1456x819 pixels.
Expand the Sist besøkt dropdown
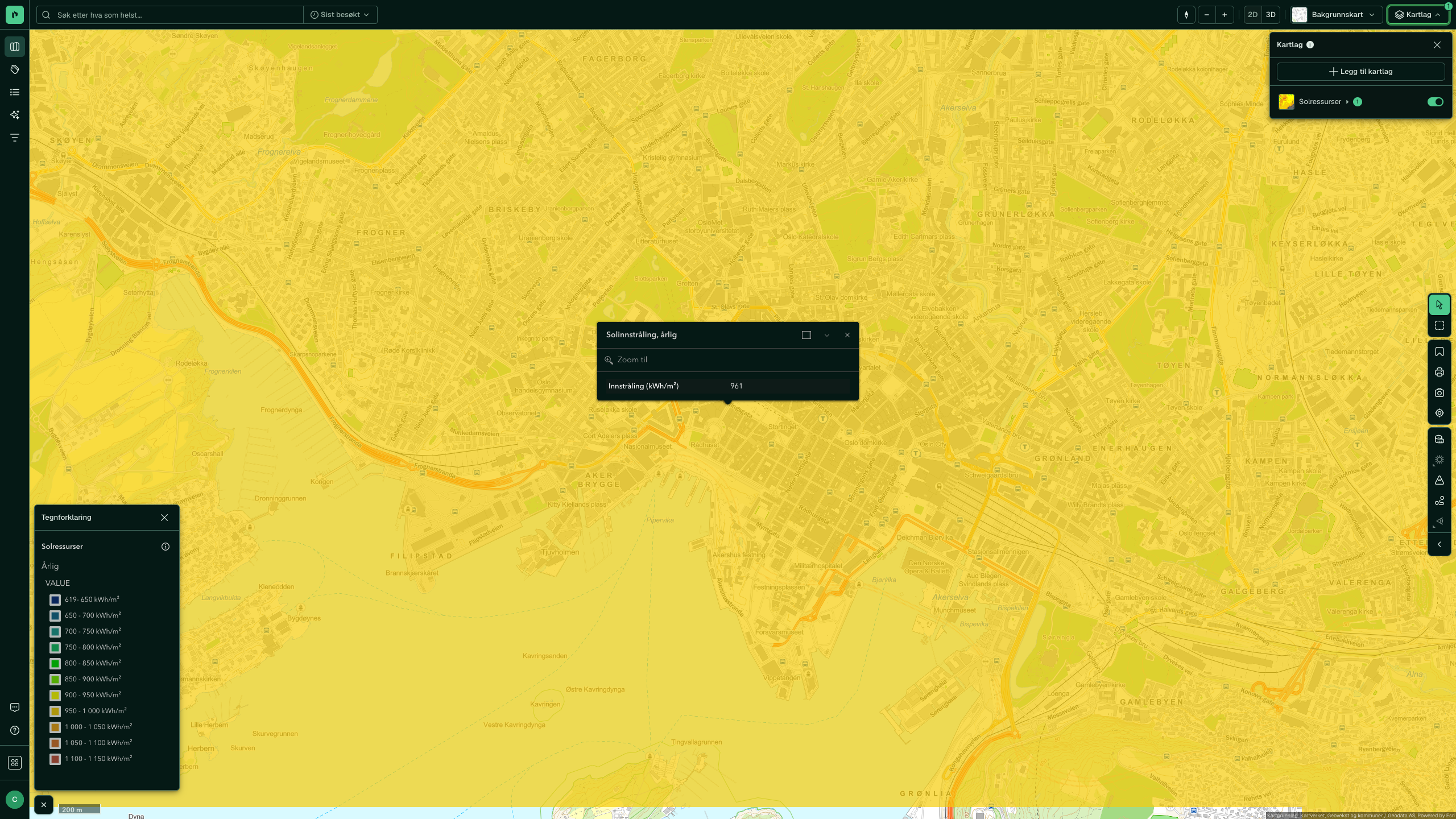click(340, 15)
